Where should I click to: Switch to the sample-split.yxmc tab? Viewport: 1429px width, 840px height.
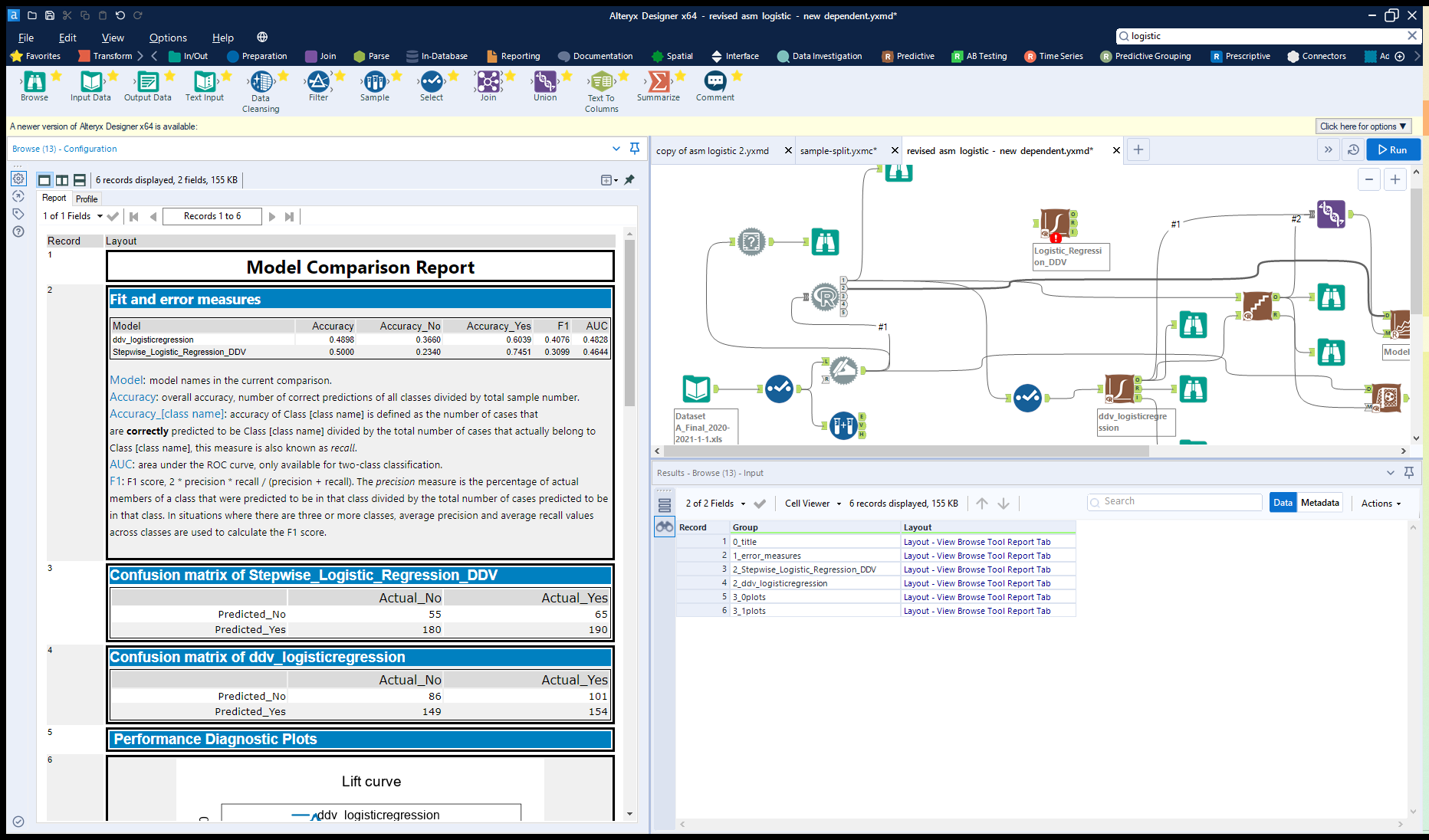click(x=838, y=151)
